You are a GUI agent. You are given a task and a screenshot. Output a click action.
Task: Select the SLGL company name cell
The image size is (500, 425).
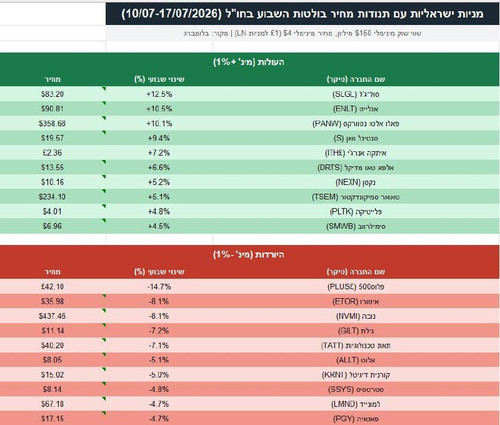pos(356,94)
